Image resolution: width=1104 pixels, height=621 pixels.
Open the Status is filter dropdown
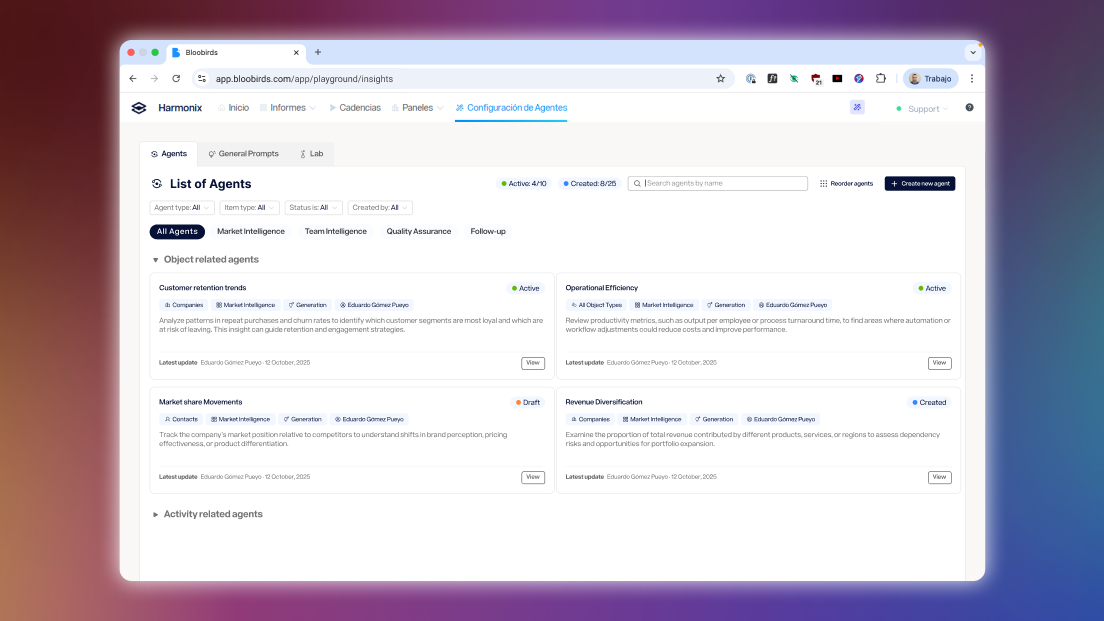[x=313, y=208]
